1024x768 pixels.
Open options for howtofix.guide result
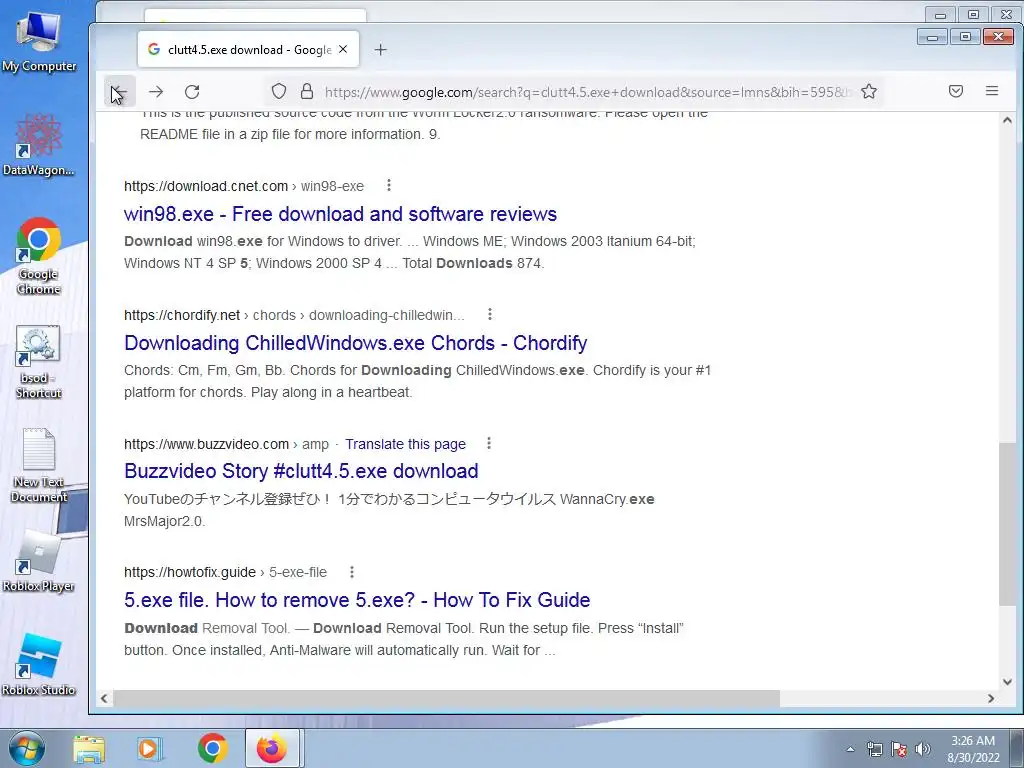pos(352,572)
